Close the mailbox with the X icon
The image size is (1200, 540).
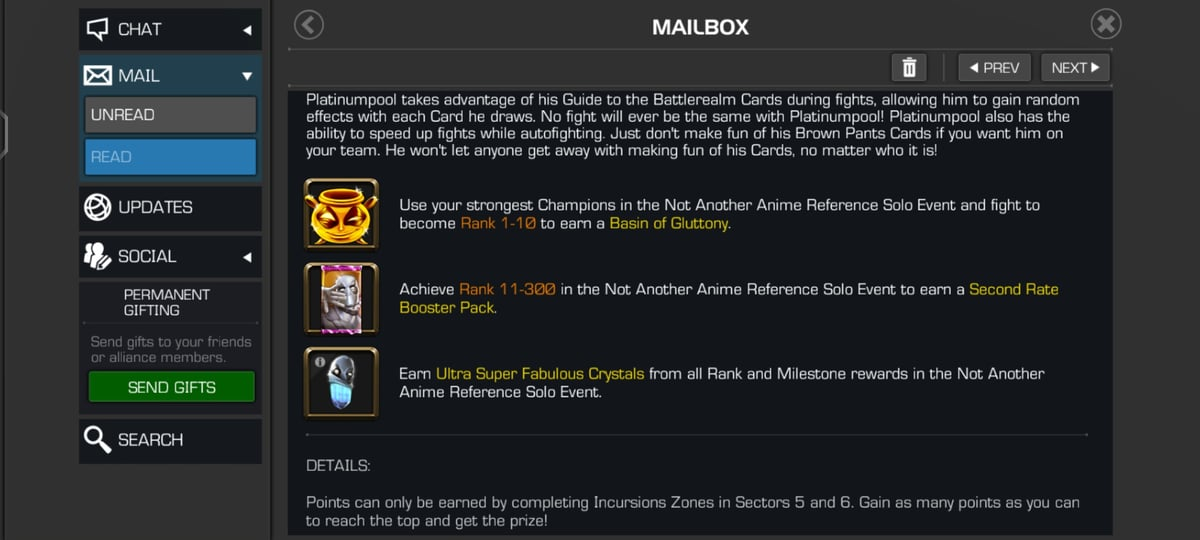[1105, 25]
